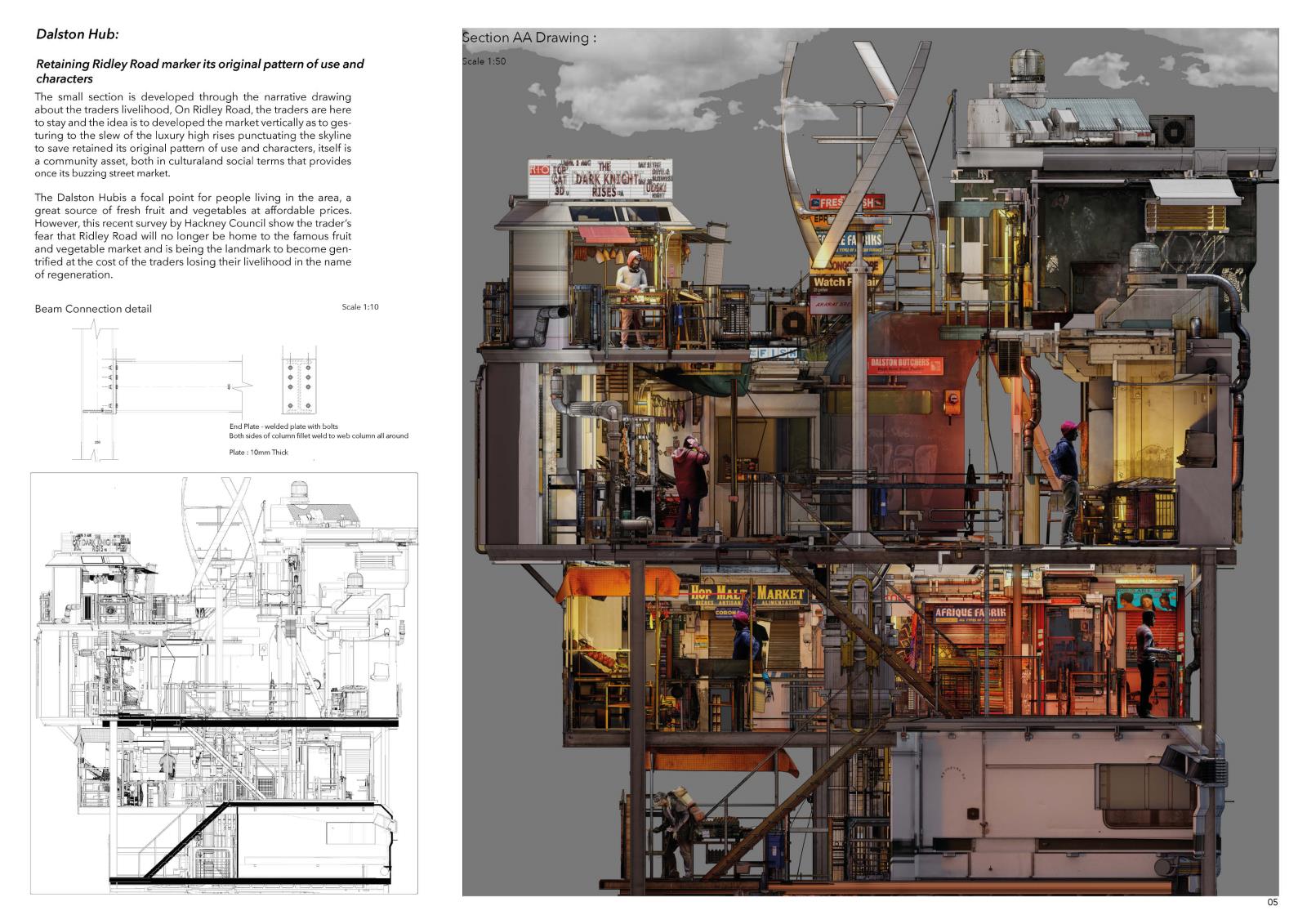Viewport: 1307px width, 924px height.
Task: Open the black-and-white line section drawing
Action: click(224, 683)
